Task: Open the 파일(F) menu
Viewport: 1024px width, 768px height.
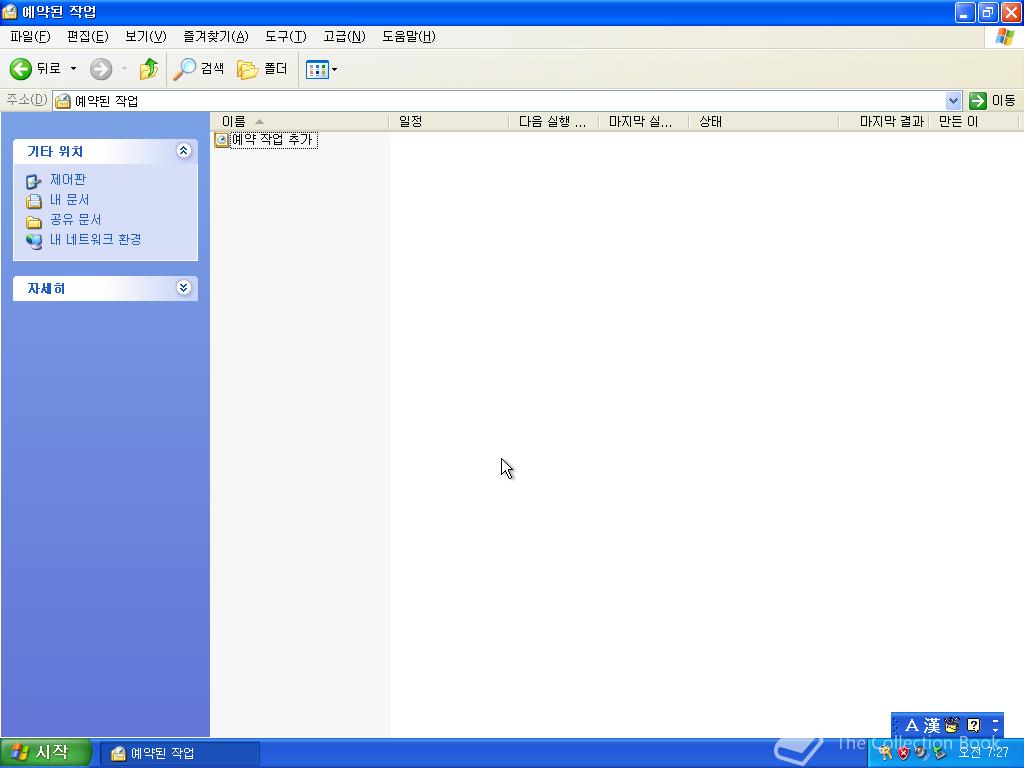Action: [30, 37]
